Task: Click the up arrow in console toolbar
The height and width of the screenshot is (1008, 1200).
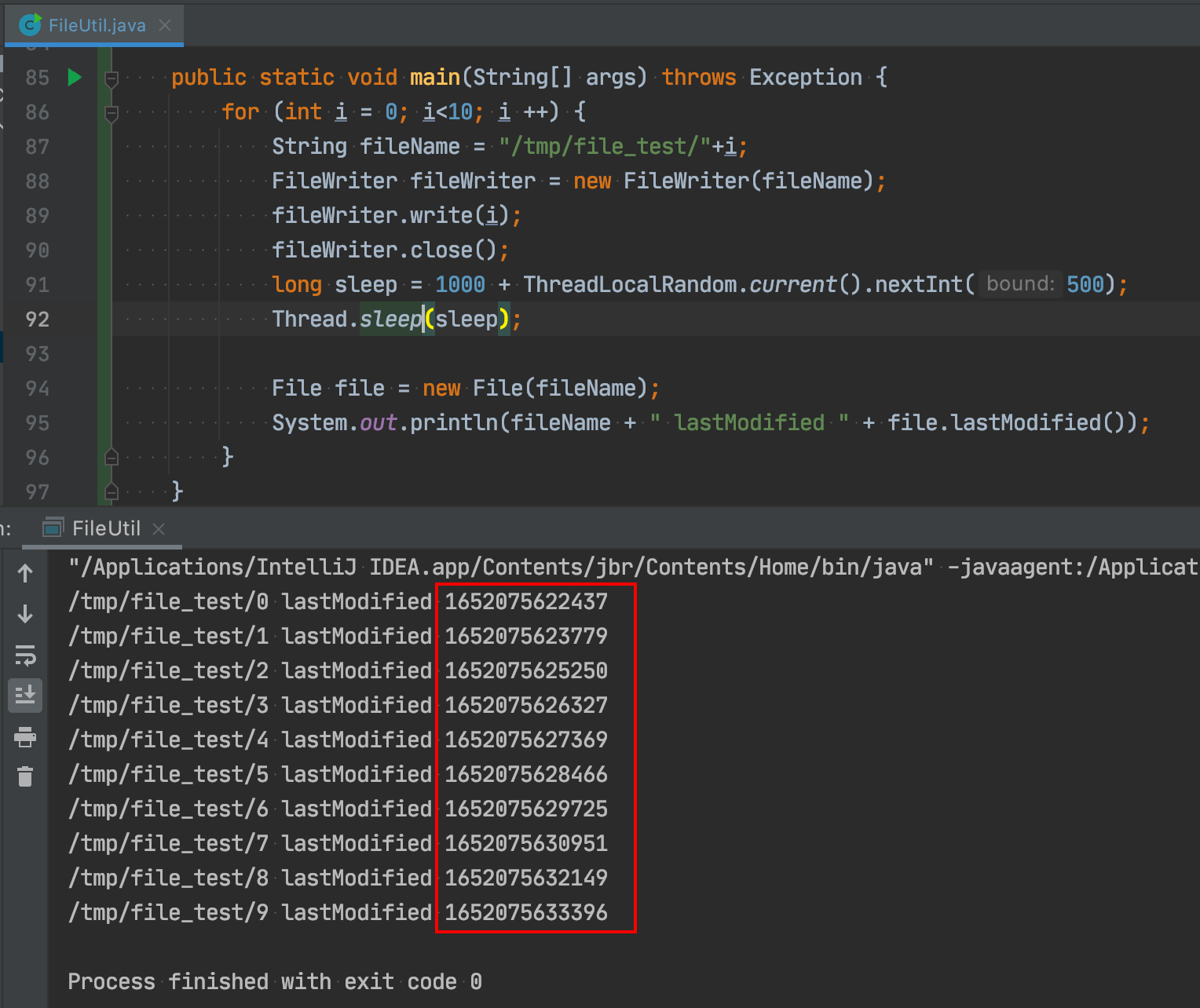Action: 25,574
